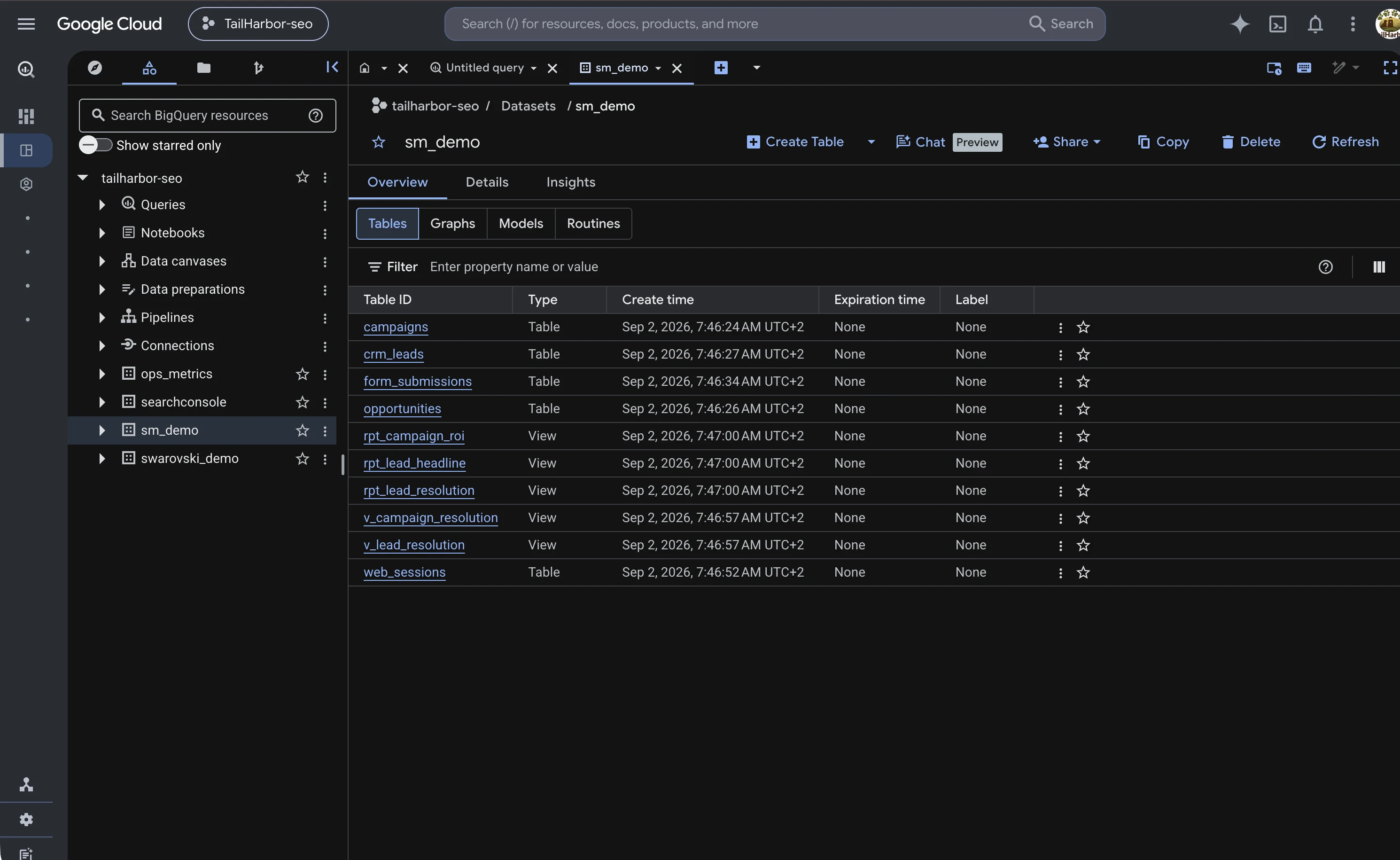This screenshot has height=860, width=1400.
Task: Open the form_submissions table link
Action: 417,381
